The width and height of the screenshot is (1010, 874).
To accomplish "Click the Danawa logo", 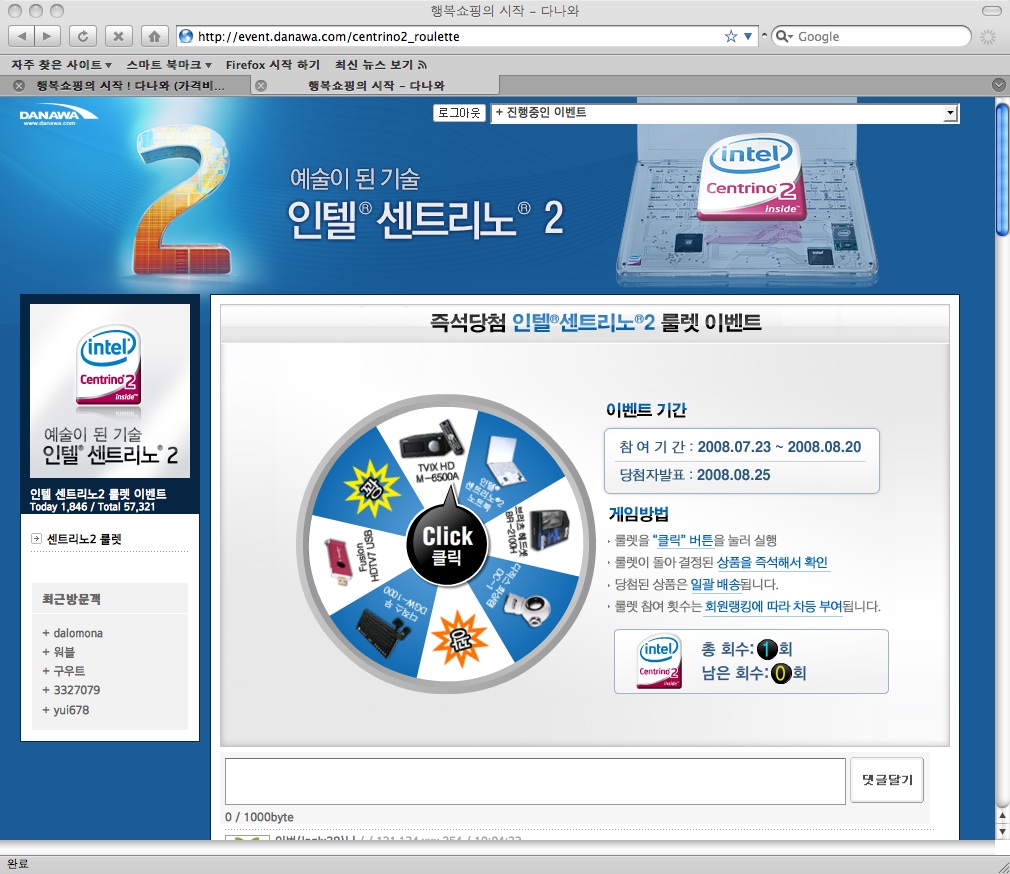I will [58, 116].
